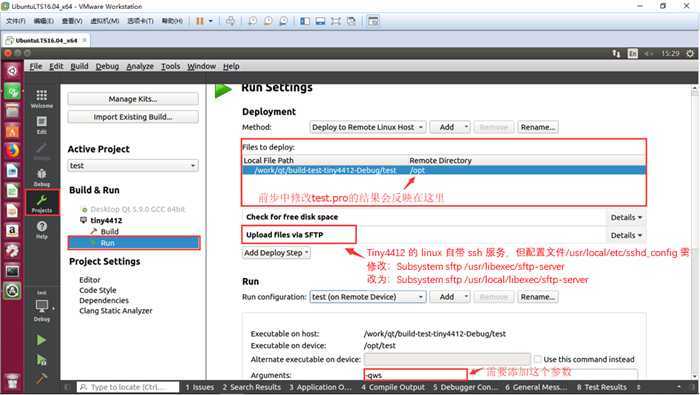Open the 4 Compile Output pane
Image resolution: width=700 pixels, height=395 pixels.
[x=393, y=387]
